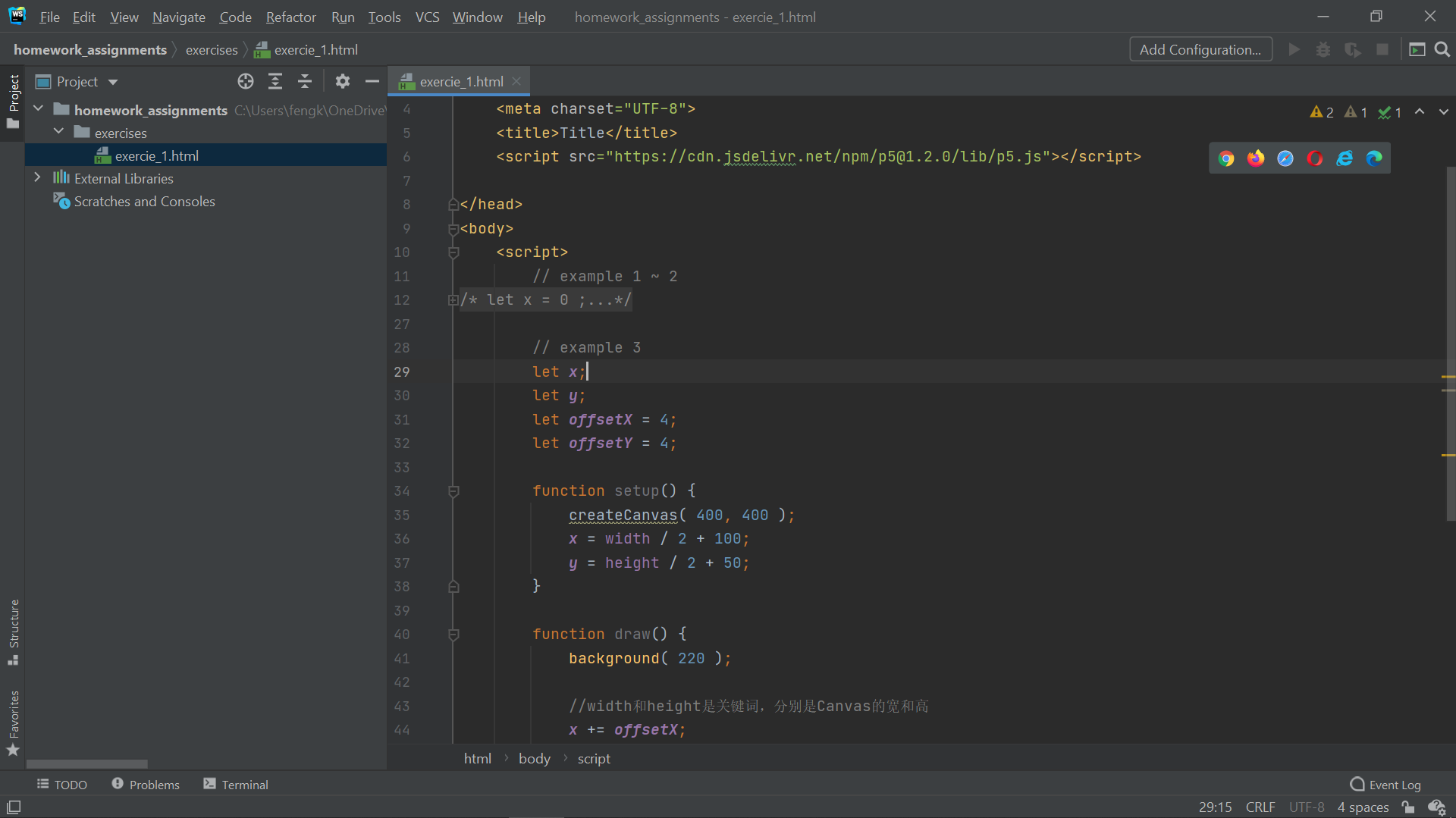Open the Refactor menu
Screen dimensions: 1456x818
[290, 17]
